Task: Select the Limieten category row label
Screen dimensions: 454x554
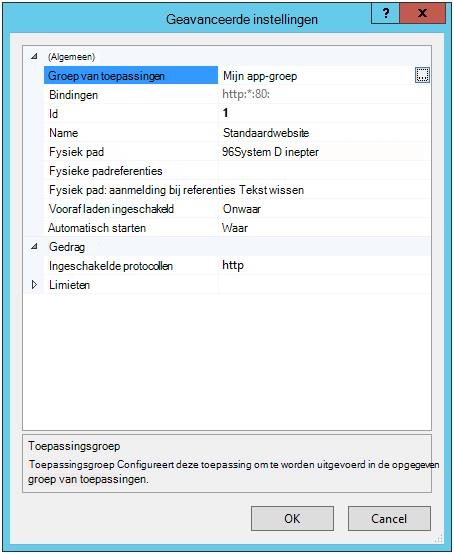Action: (69, 285)
